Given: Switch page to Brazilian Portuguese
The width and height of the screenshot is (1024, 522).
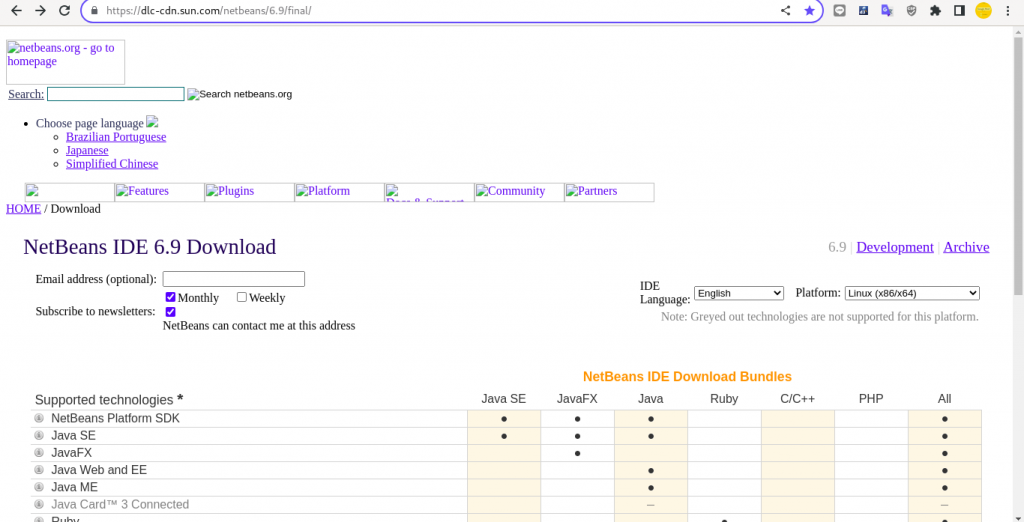Looking at the screenshot, I should point(116,137).
